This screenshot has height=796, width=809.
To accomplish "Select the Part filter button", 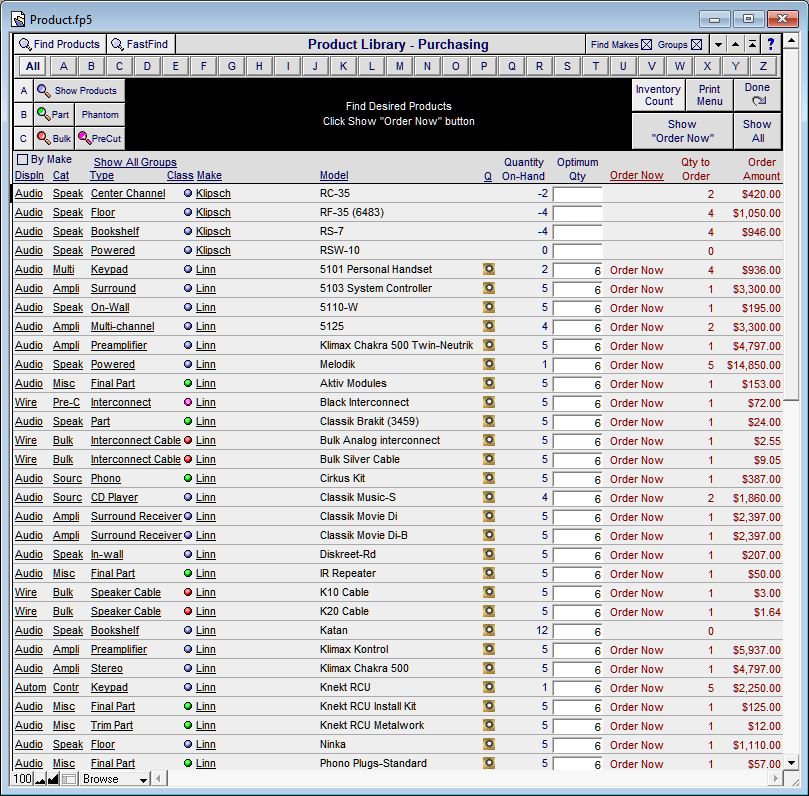I will coord(54,115).
